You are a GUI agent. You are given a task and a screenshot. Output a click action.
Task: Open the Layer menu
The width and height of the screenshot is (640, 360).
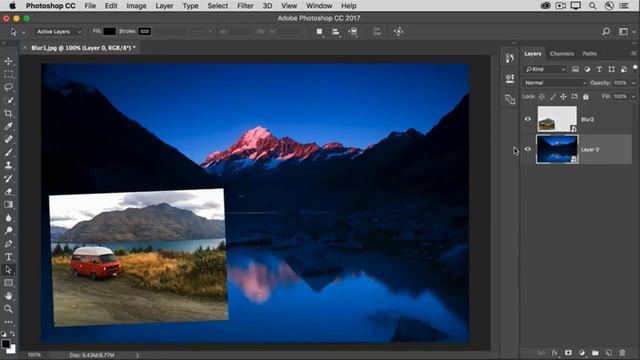(164, 6)
